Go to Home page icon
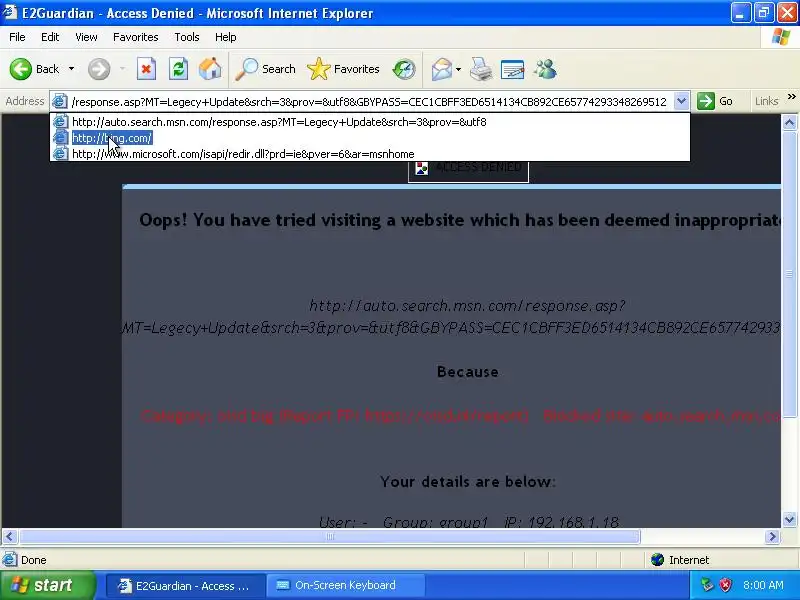The image size is (800, 600). coord(210,69)
